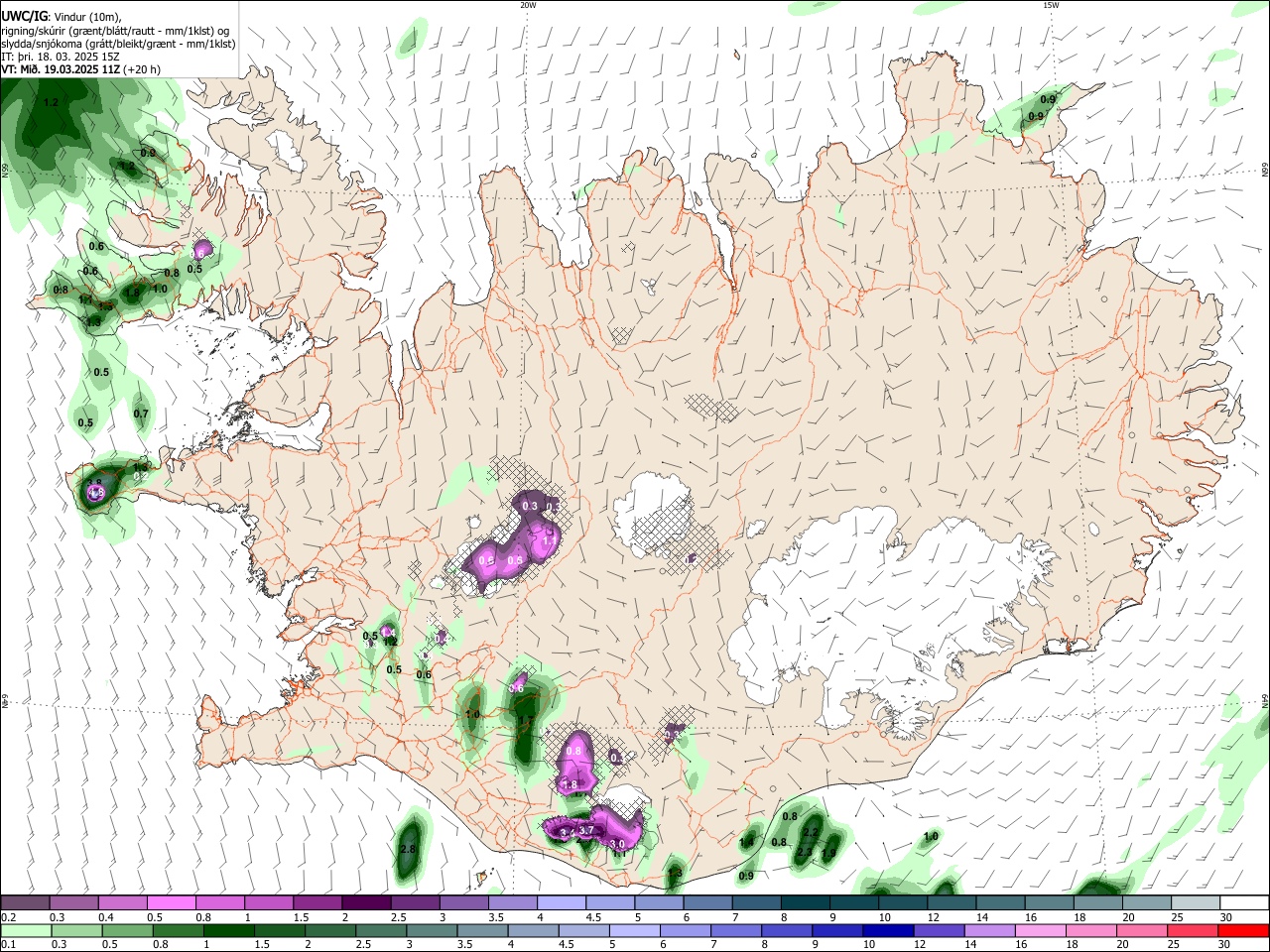Click the 'Vindur (10m)' header text
The image size is (1270, 952).
tap(85, 17)
